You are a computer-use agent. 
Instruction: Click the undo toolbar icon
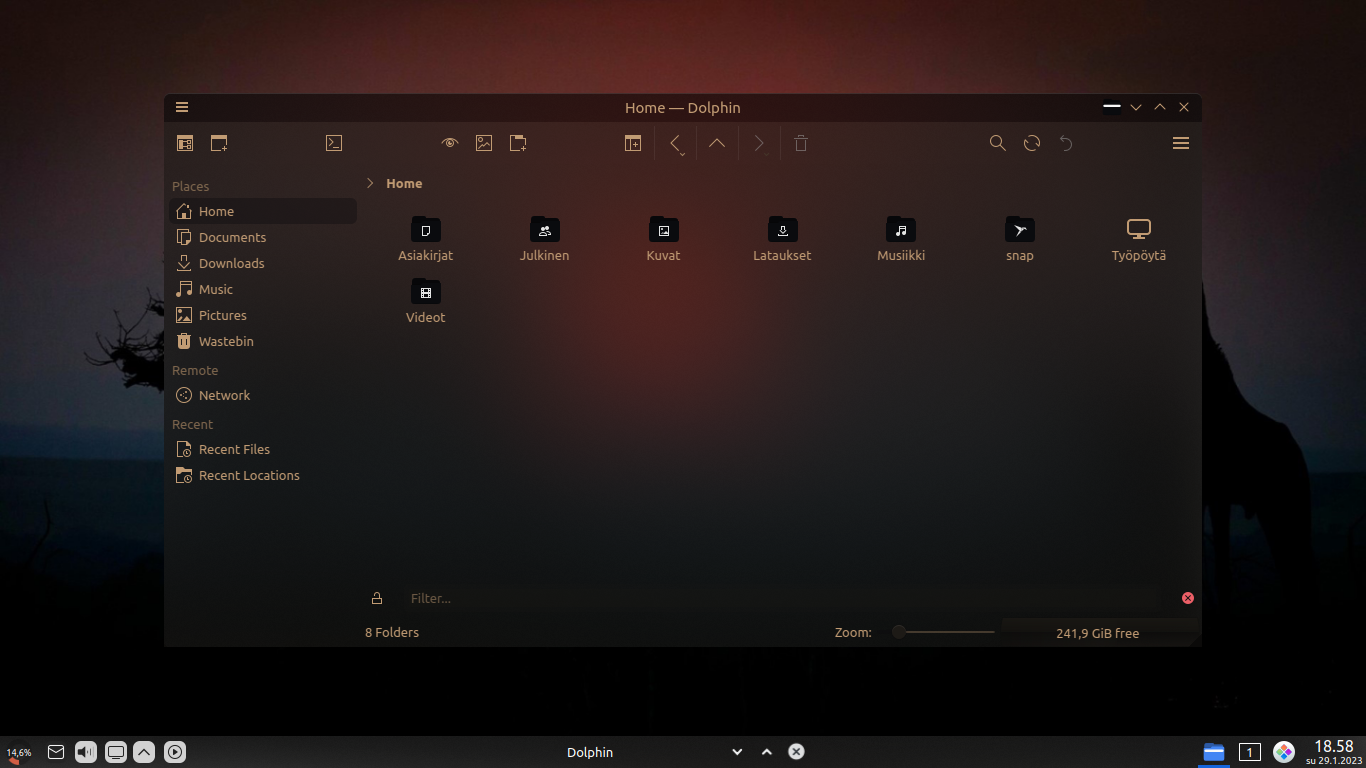[x=1066, y=143]
